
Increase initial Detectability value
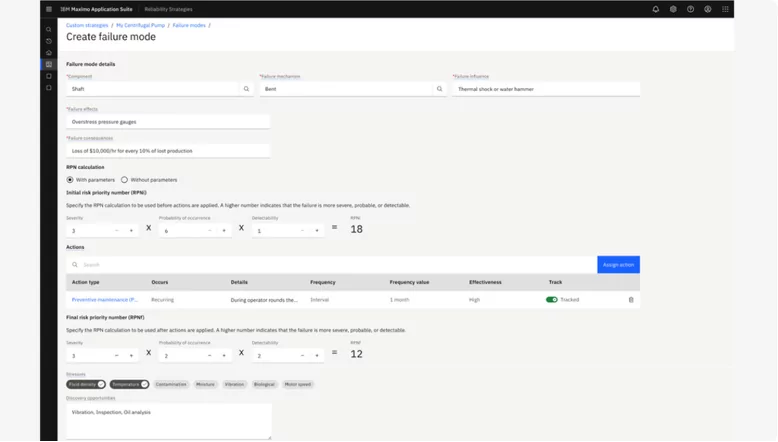tap(317, 231)
